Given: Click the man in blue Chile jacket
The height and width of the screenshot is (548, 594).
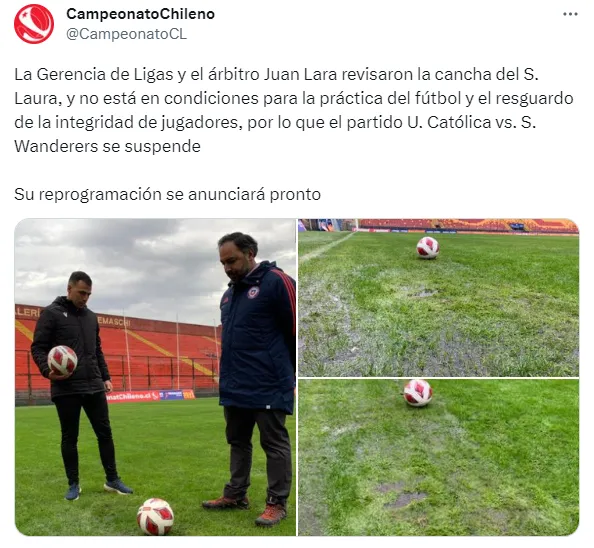Looking at the screenshot, I should coord(254,379).
